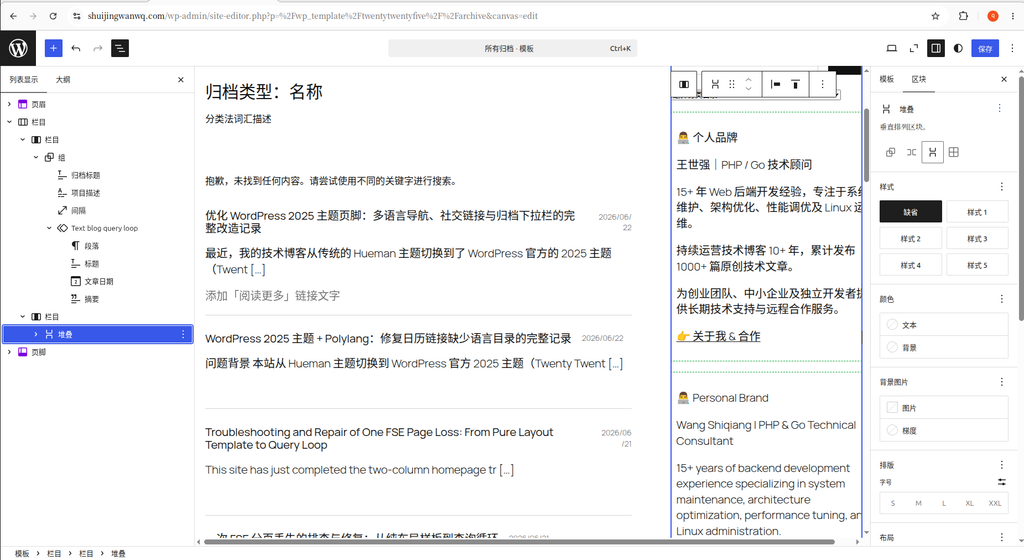The image size is (1024, 560).
Task: Click the zoom out diagonal arrows icon
Action: point(914,48)
